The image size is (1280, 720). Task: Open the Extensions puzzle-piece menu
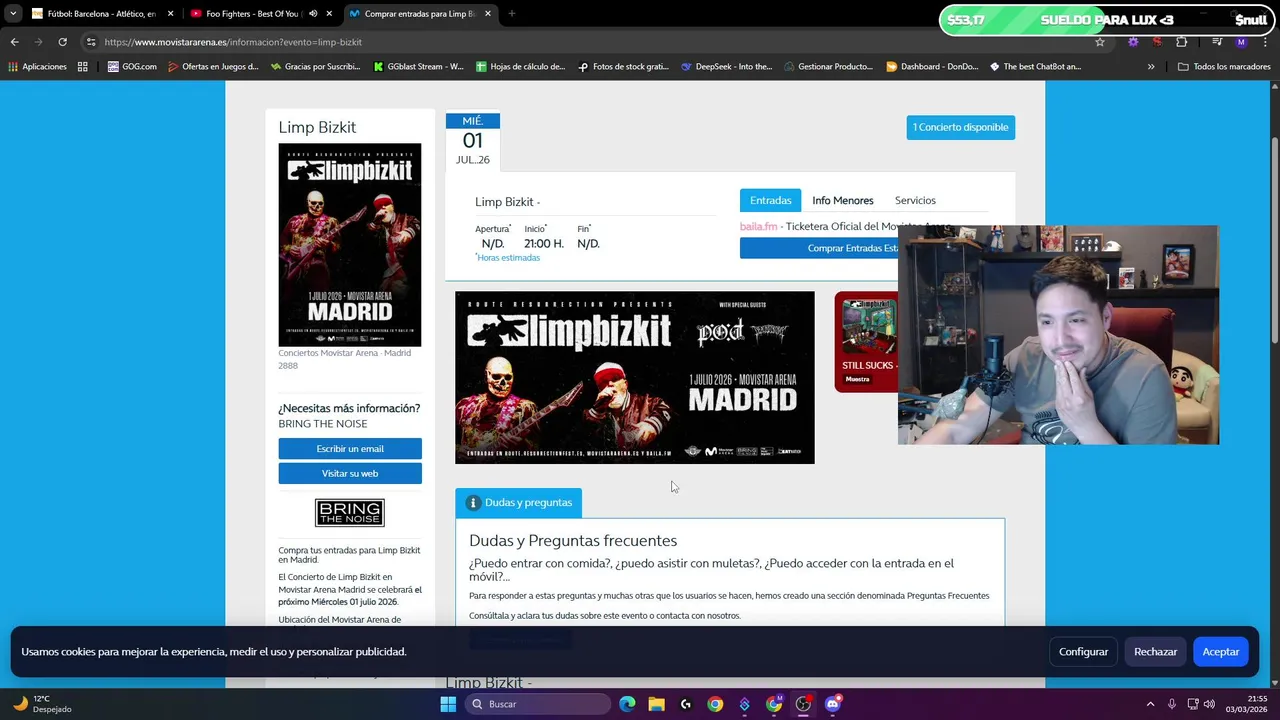point(1182,42)
